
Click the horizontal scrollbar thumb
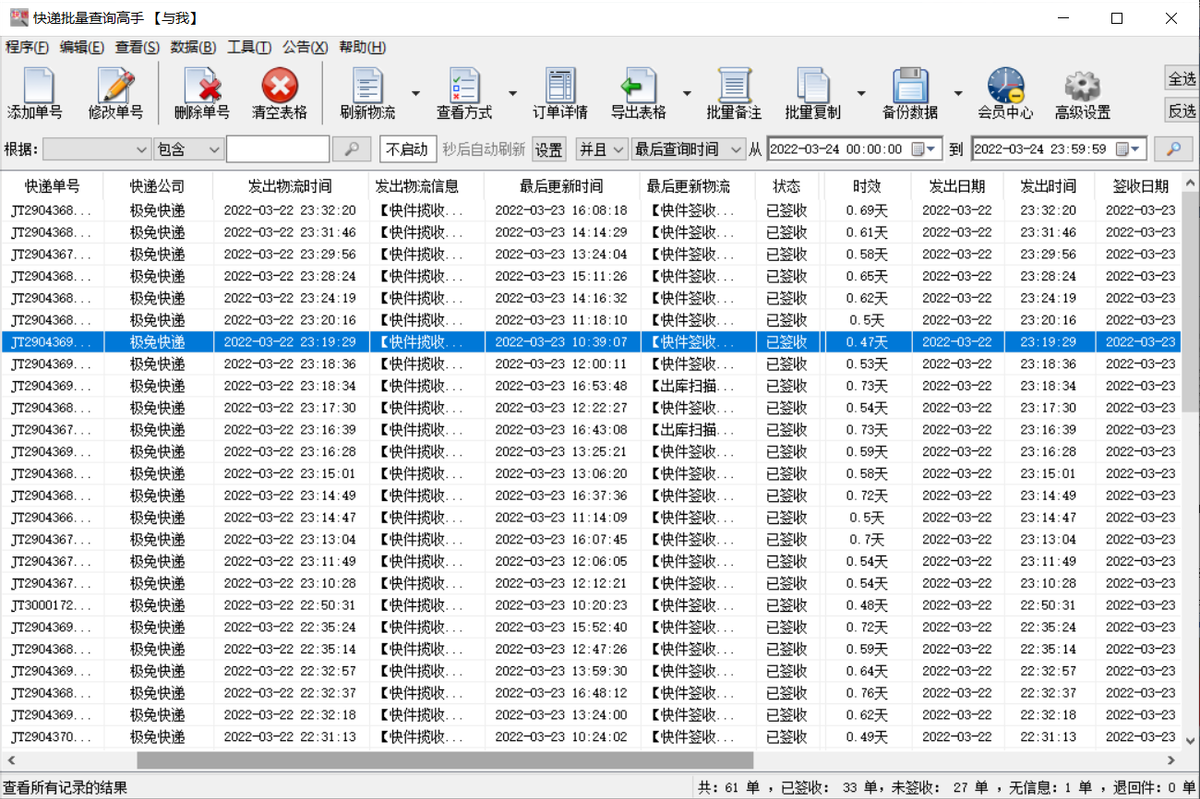(445, 761)
